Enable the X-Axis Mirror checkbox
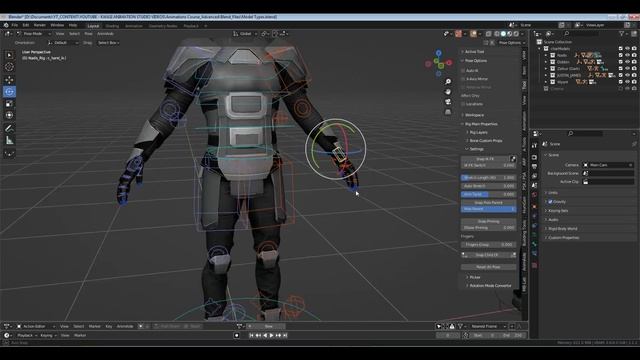 point(463,79)
